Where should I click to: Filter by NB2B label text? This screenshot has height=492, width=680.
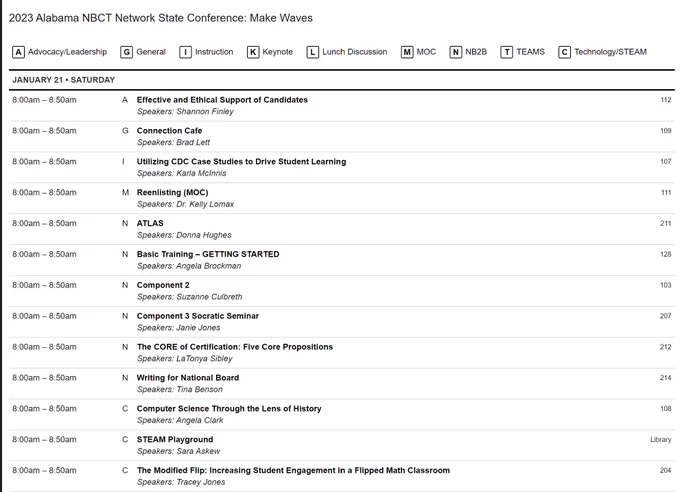476,52
